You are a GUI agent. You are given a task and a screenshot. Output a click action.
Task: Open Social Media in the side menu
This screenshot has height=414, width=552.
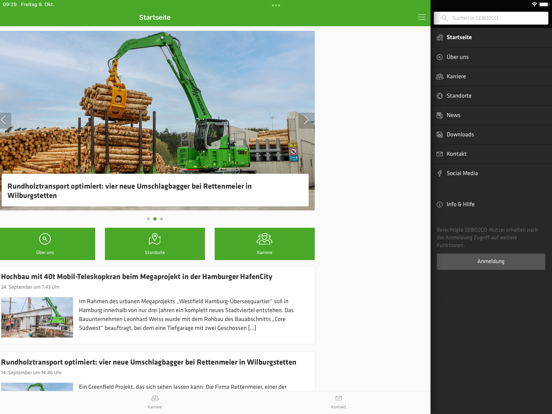[x=491, y=173]
